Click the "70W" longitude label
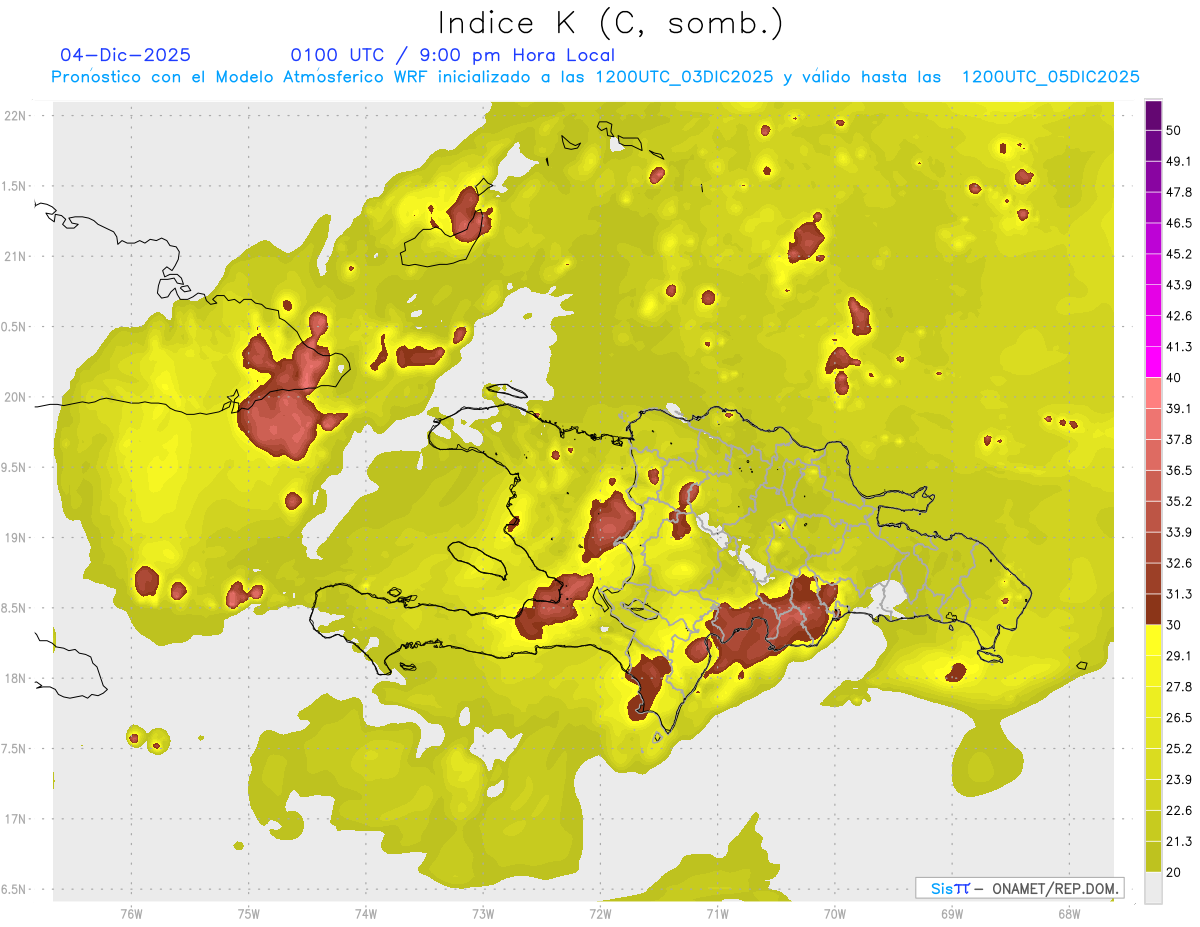 tap(835, 915)
